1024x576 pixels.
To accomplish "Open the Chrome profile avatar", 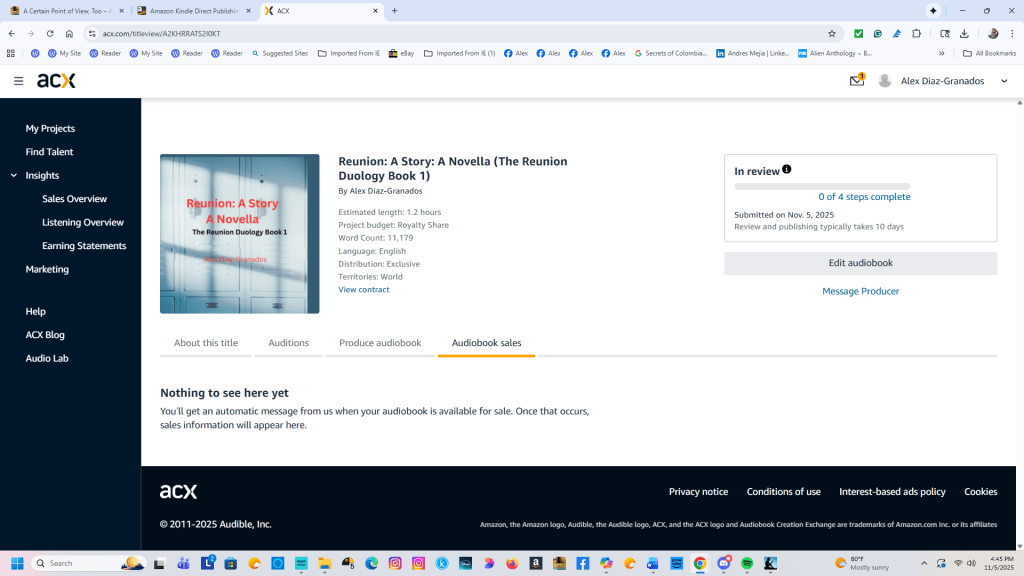I will pyautogui.click(x=993, y=33).
